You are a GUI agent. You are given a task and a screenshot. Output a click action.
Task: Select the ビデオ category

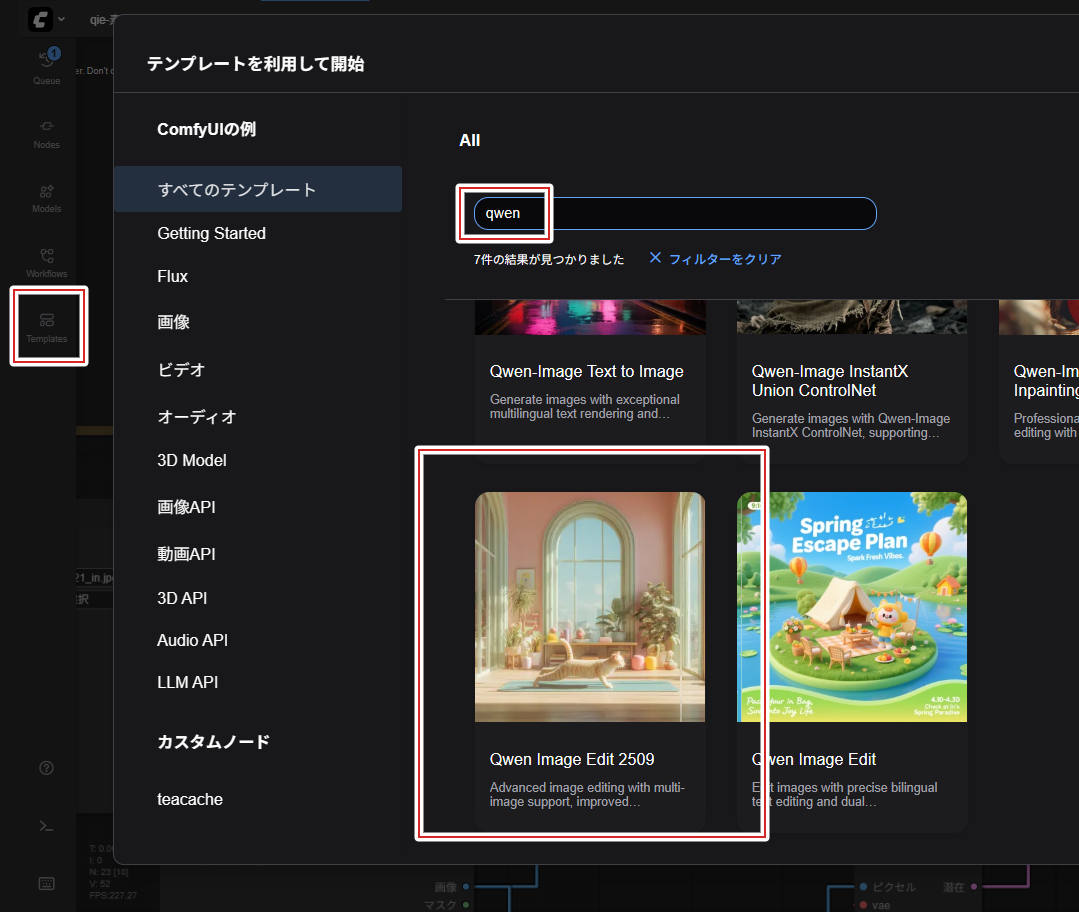pos(181,370)
